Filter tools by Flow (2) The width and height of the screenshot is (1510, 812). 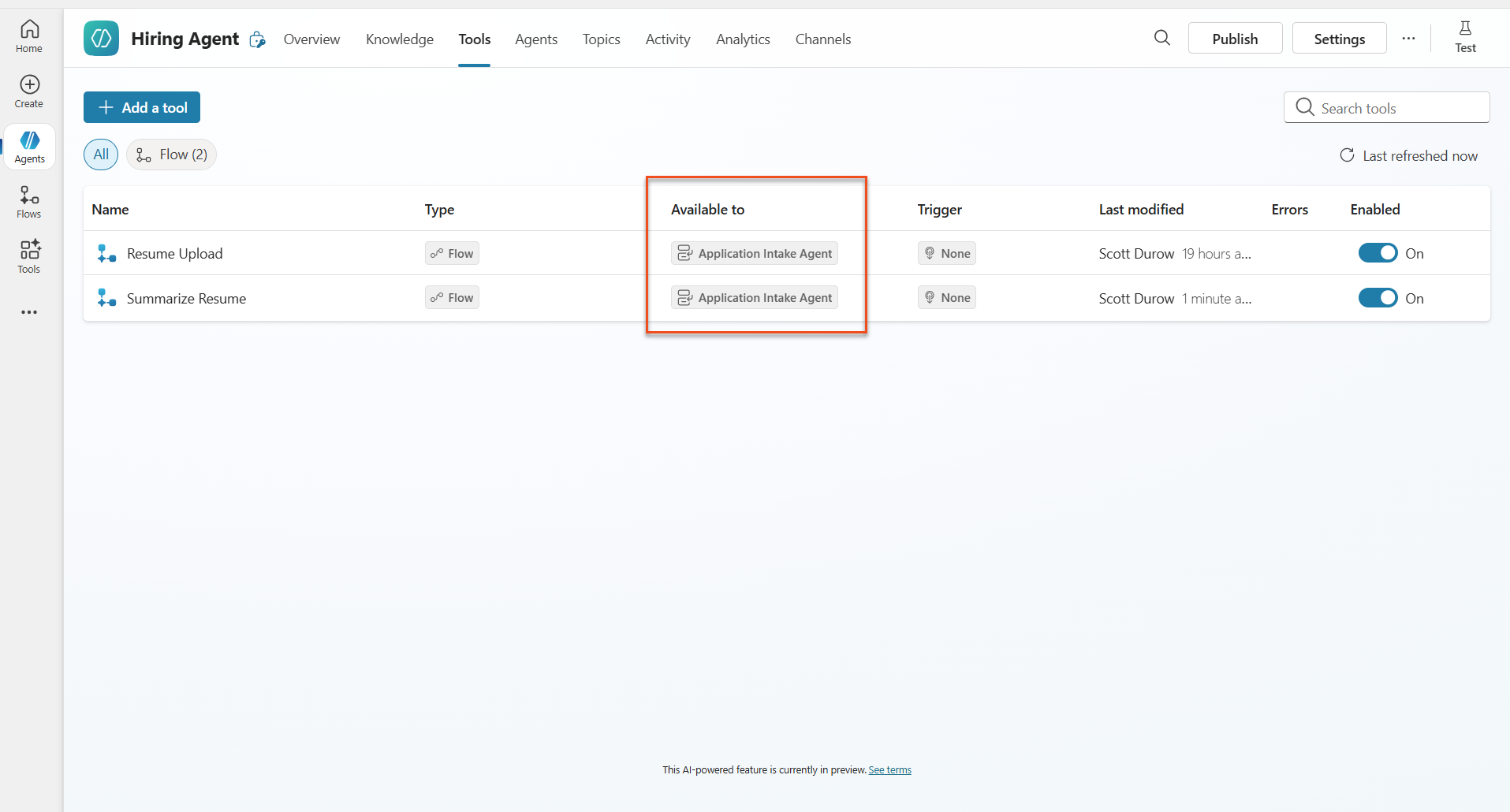click(172, 155)
